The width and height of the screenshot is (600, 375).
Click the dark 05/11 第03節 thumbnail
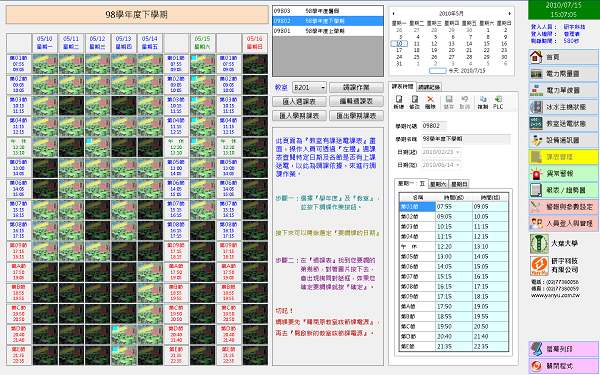[x=71, y=106]
